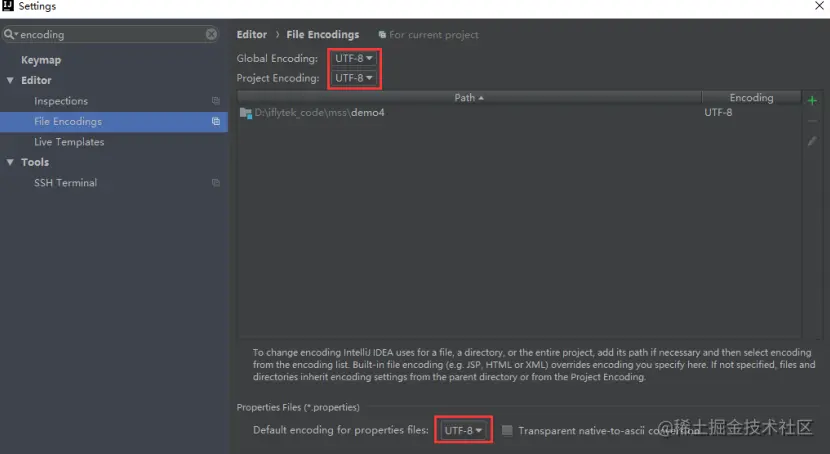Click the search magnifier icon
Screen dimensions: 830x454
[9, 34]
